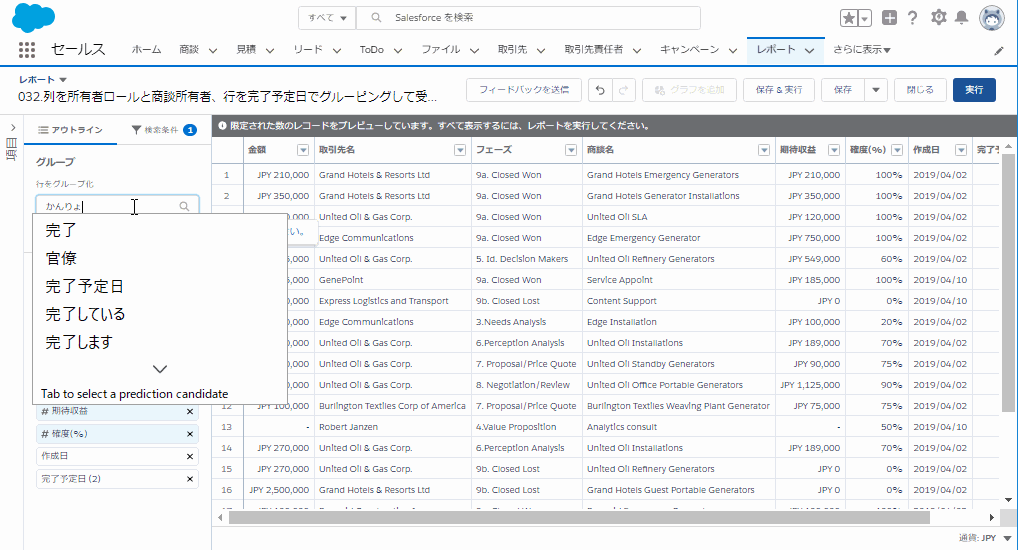Screen dimensions: 1018x550
Task: Click the search magnifier in group field
Action: pos(184,206)
